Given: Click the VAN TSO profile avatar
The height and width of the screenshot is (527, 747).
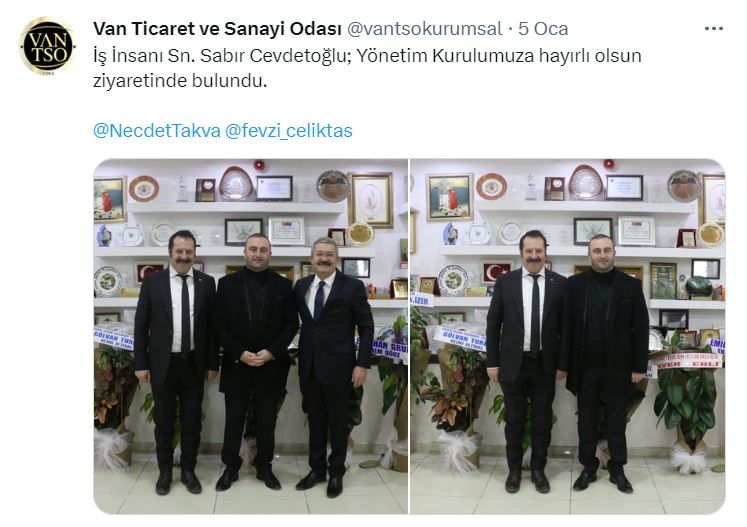Looking at the screenshot, I should [x=47, y=47].
